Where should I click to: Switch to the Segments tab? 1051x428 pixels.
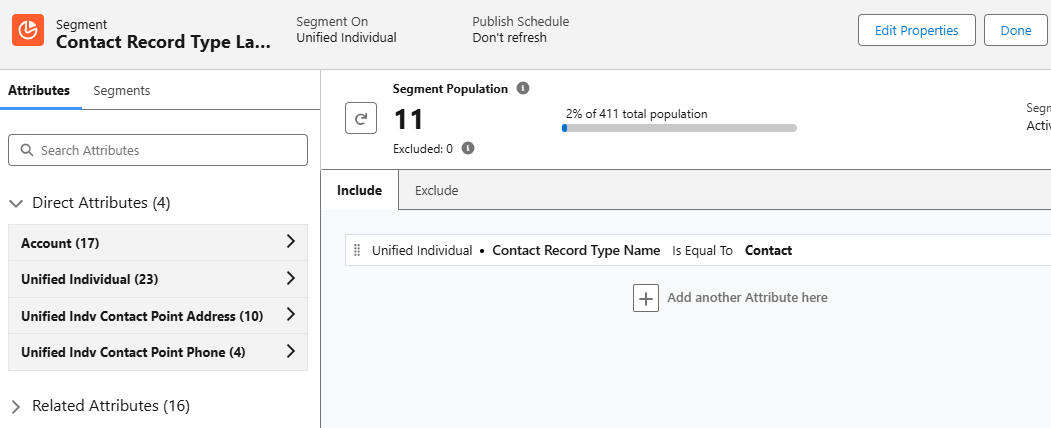[x=121, y=90]
